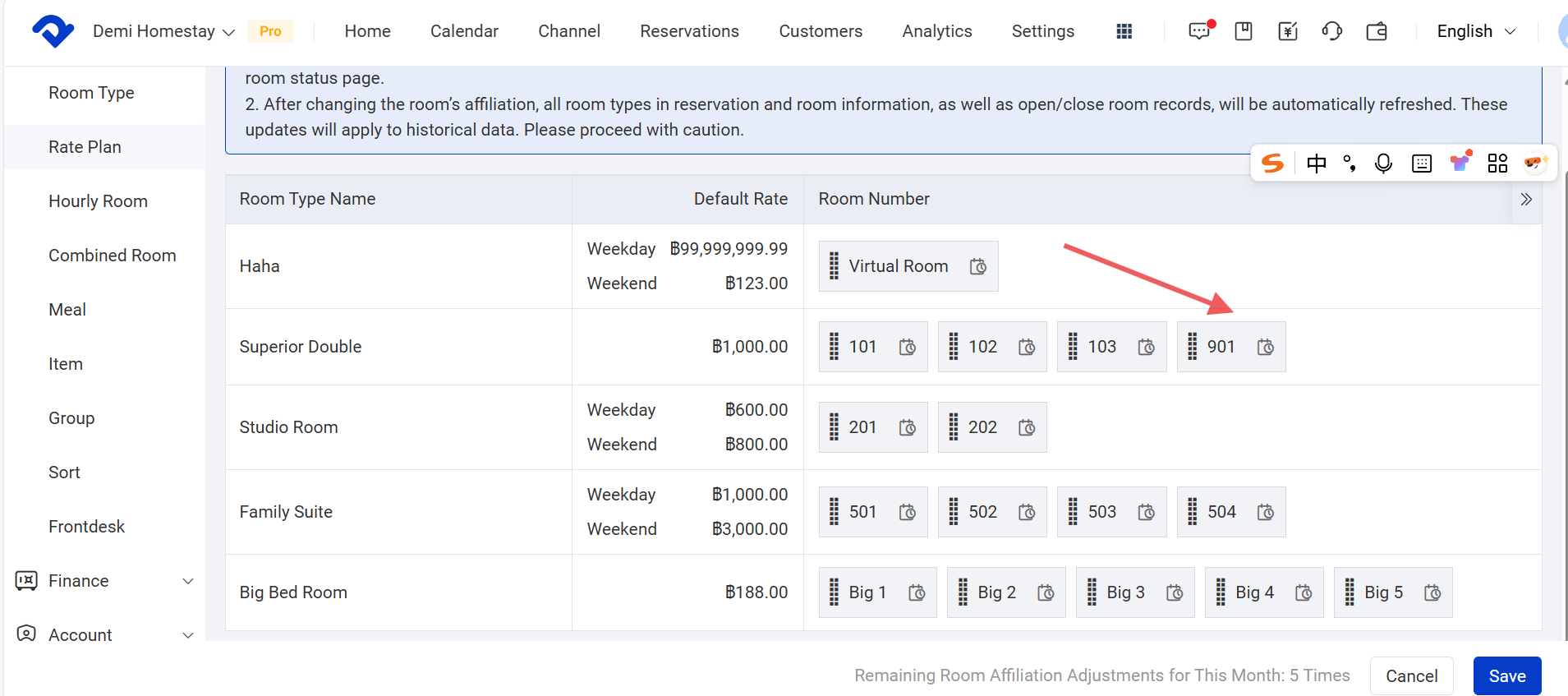
Task: Open the wallet icon in top bar
Action: [1377, 31]
